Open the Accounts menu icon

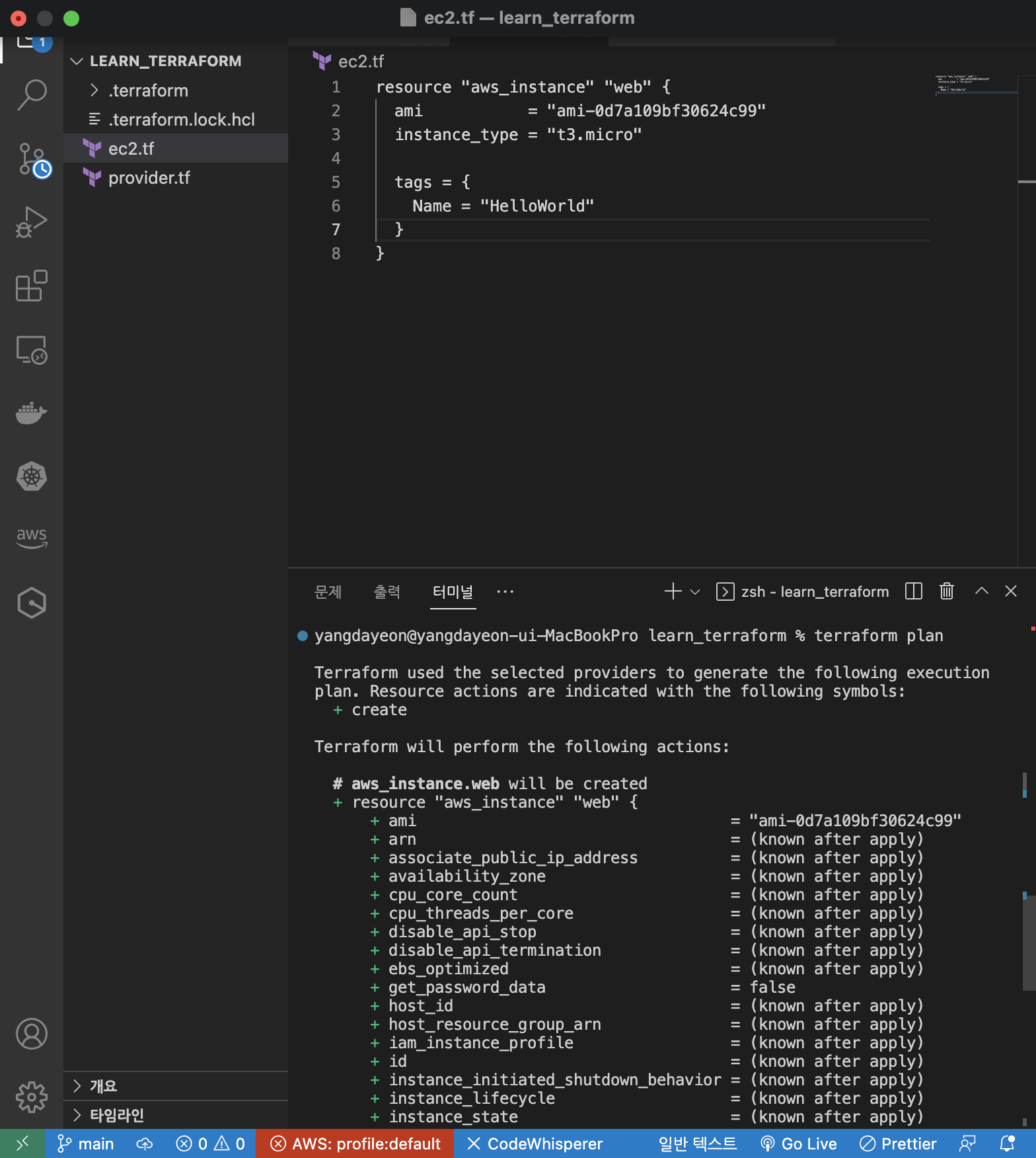click(x=32, y=1034)
